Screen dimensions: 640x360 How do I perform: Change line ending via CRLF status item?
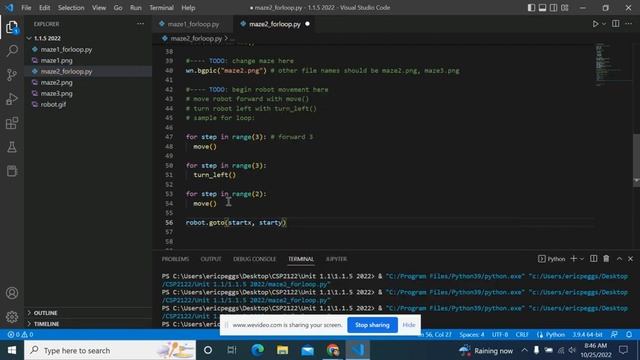pos(522,335)
